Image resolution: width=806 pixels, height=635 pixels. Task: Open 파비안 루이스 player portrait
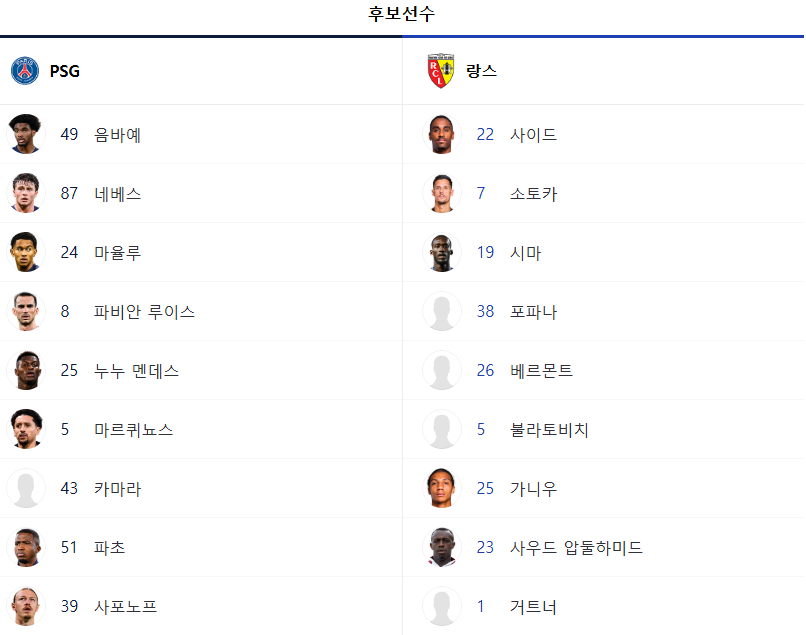click(26, 312)
